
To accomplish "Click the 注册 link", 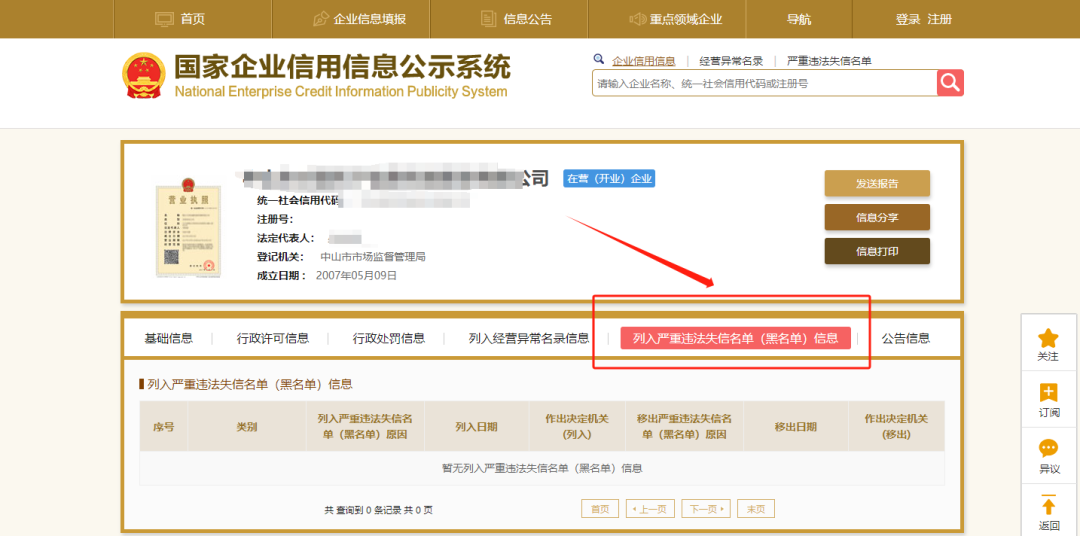I will pos(939,19).
